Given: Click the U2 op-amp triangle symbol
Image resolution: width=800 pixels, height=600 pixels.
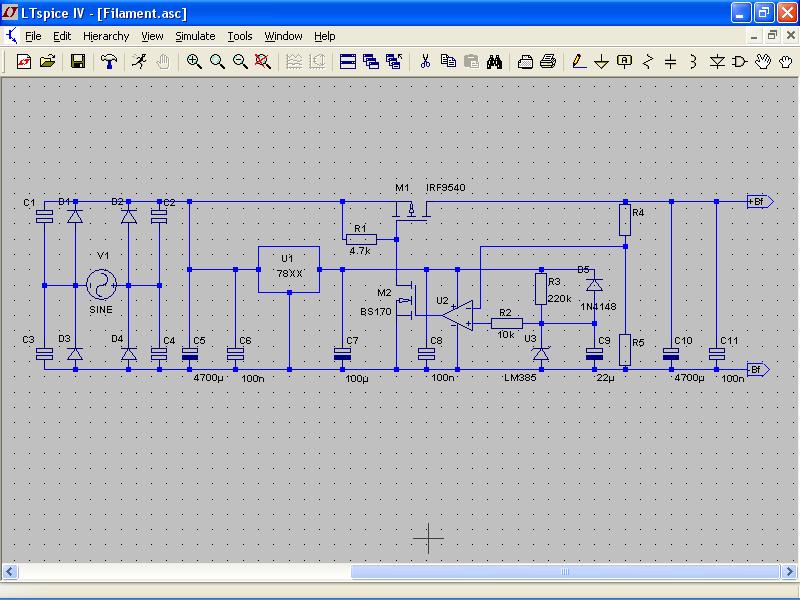Looking at the screenshot, I should coord(458,315).
